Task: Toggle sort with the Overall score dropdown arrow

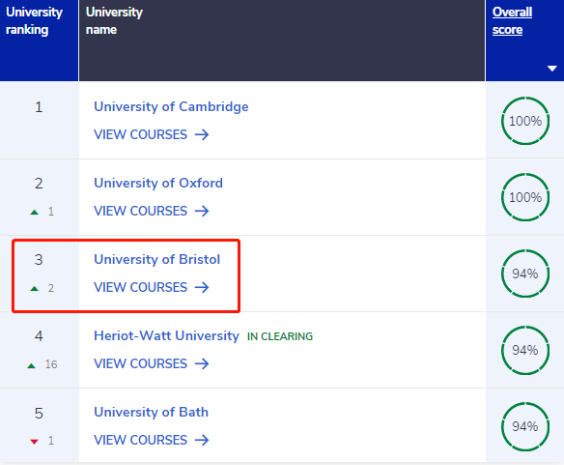Action: coord(552,68)
